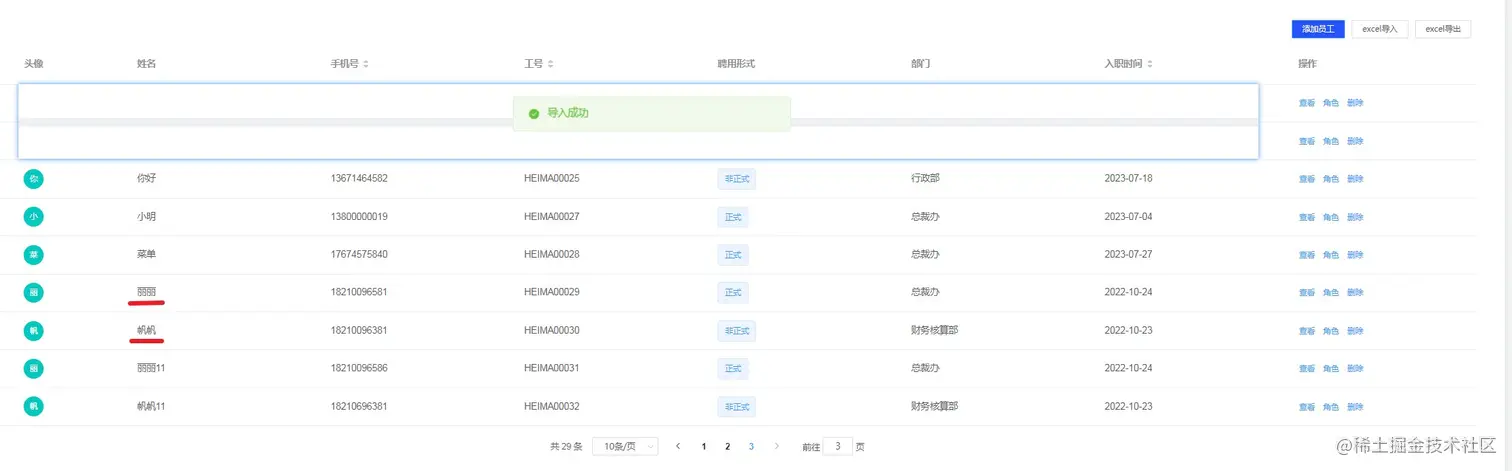Click 查看 for employee HEIMA00032
This screenshot has width=1512, height=471.
pyautogui.click(x=1307, y=407)
